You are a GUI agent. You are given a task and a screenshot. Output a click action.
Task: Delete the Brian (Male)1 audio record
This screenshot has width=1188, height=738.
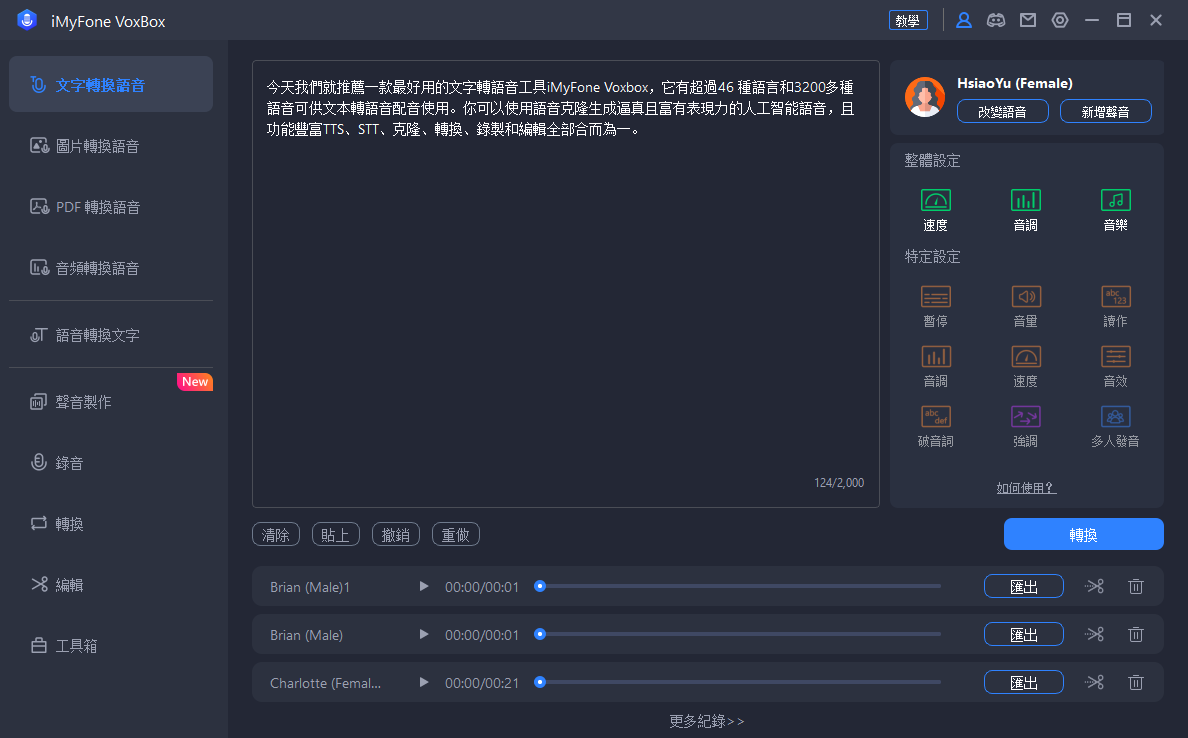click(x=1136, y=586)
